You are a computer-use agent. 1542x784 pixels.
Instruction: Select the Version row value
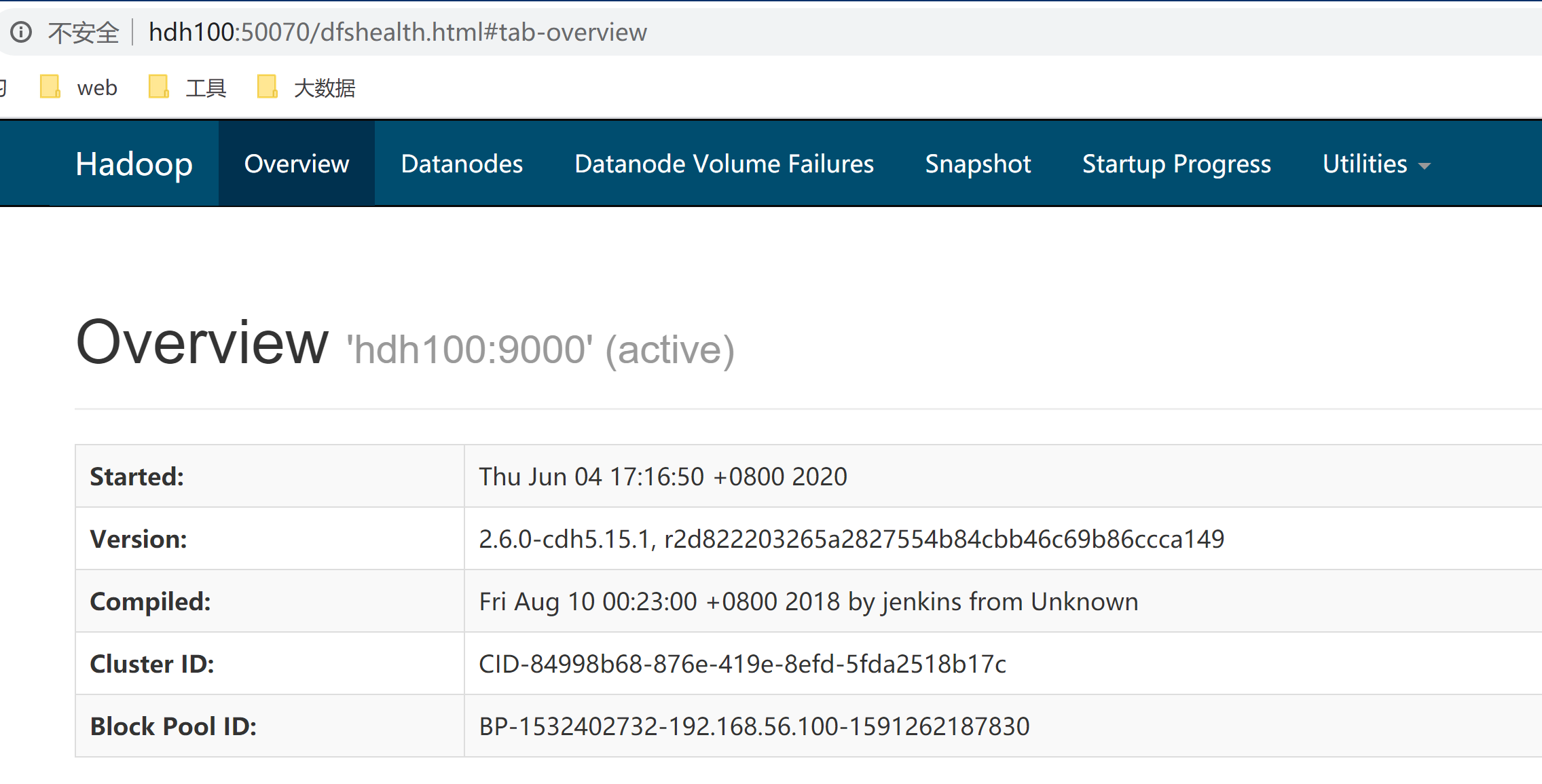coord(851,538)
